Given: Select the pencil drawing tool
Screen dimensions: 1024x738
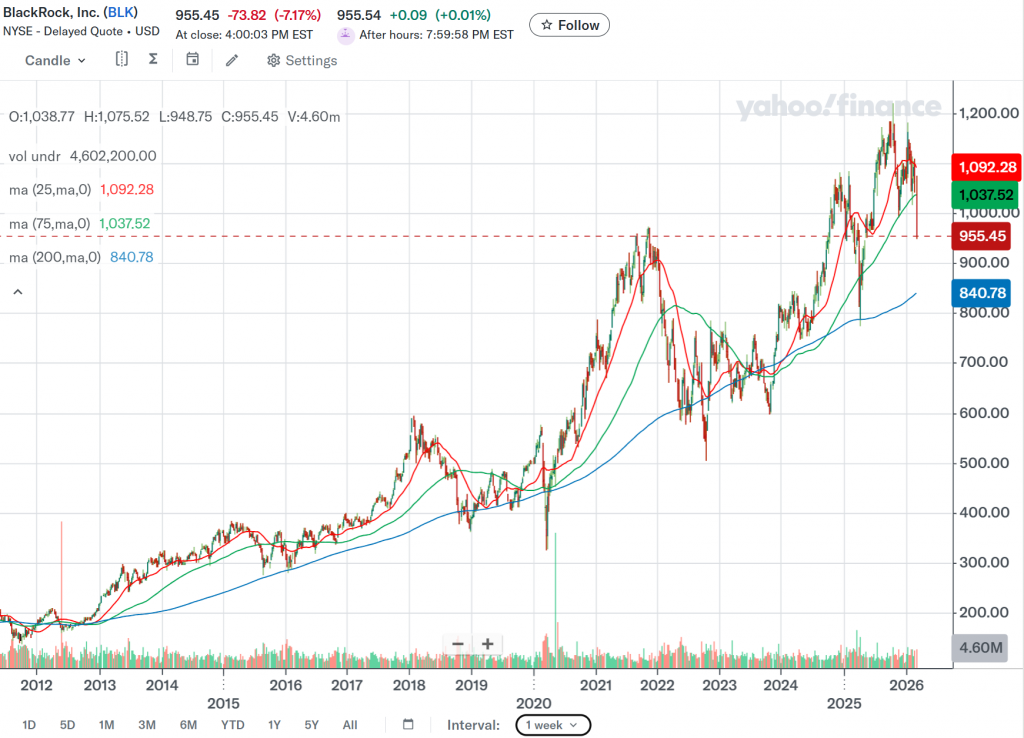Looking at the screenshot, I should [232, 60].
